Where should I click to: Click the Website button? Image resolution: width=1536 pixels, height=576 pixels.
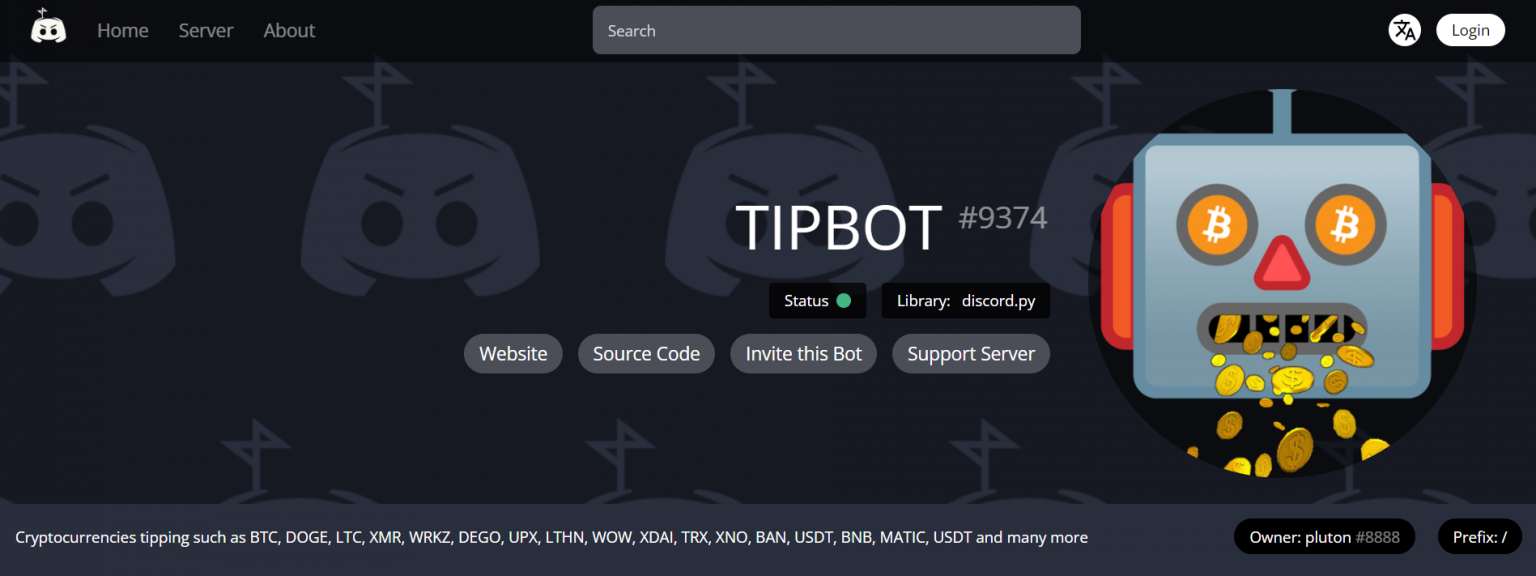coord(513,353)
